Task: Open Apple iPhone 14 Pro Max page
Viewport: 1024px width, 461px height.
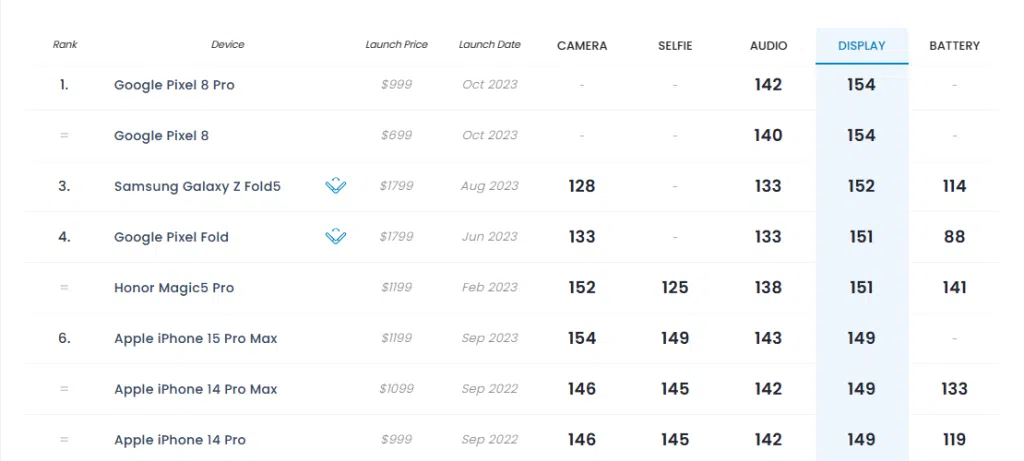Action: 195,389
